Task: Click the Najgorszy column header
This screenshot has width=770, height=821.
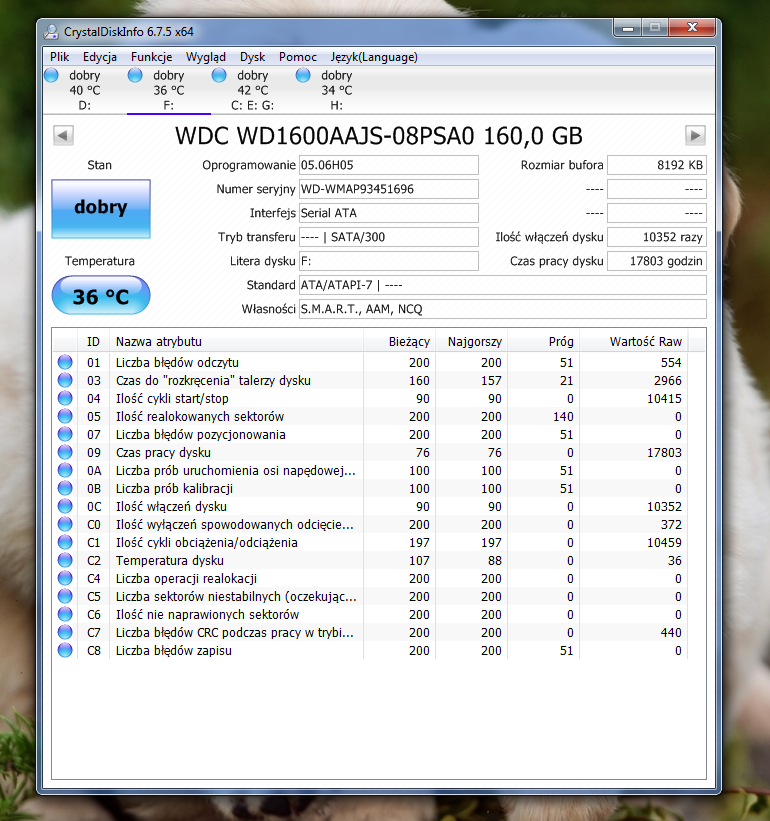Action: (471, 342)
